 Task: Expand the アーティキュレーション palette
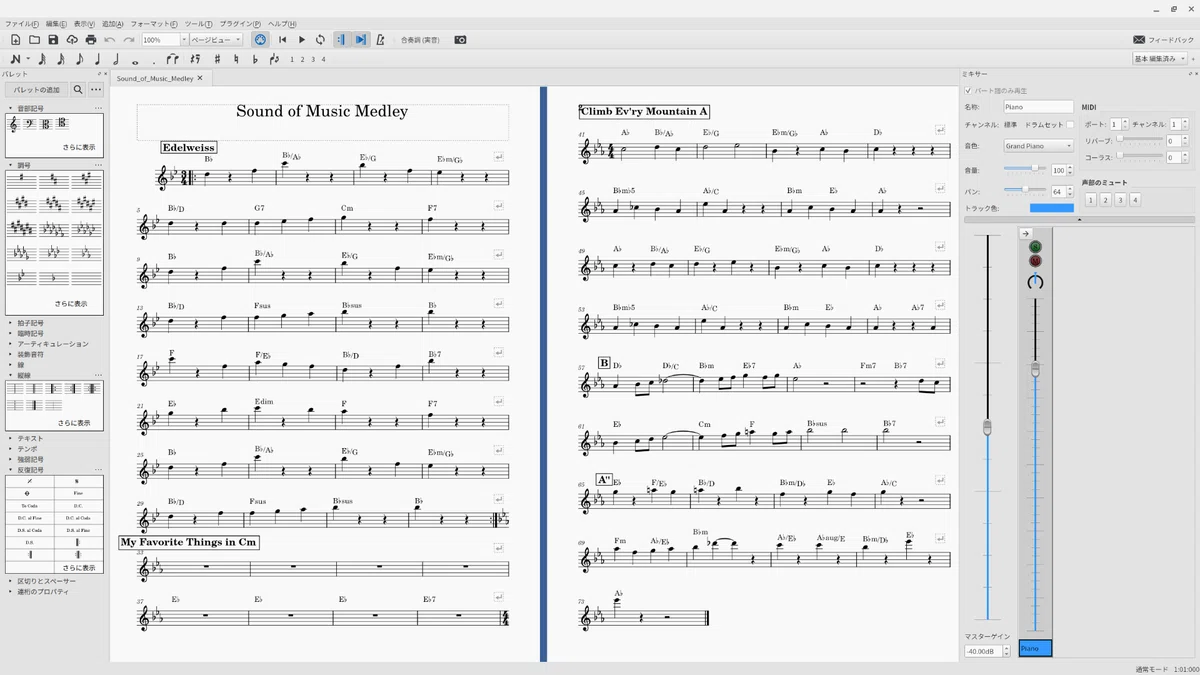pyautogui.click(x=52, y=344)
